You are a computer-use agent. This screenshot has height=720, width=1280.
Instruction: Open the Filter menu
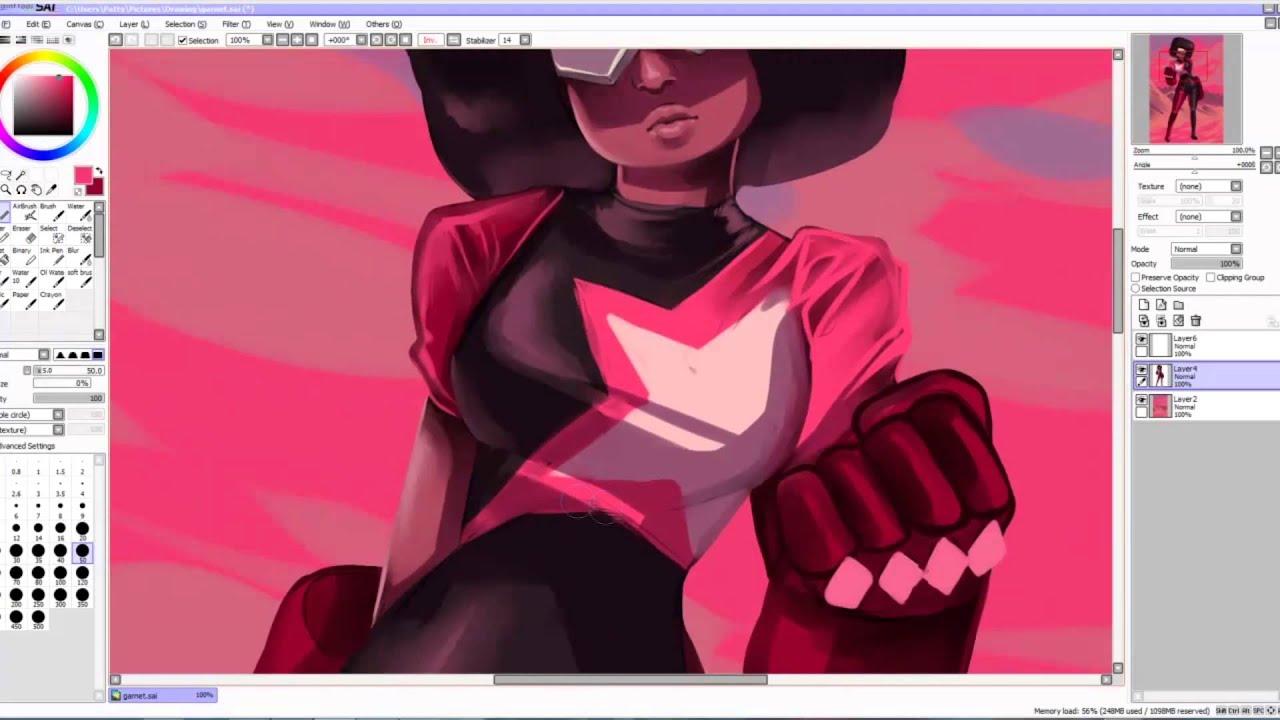236,24
